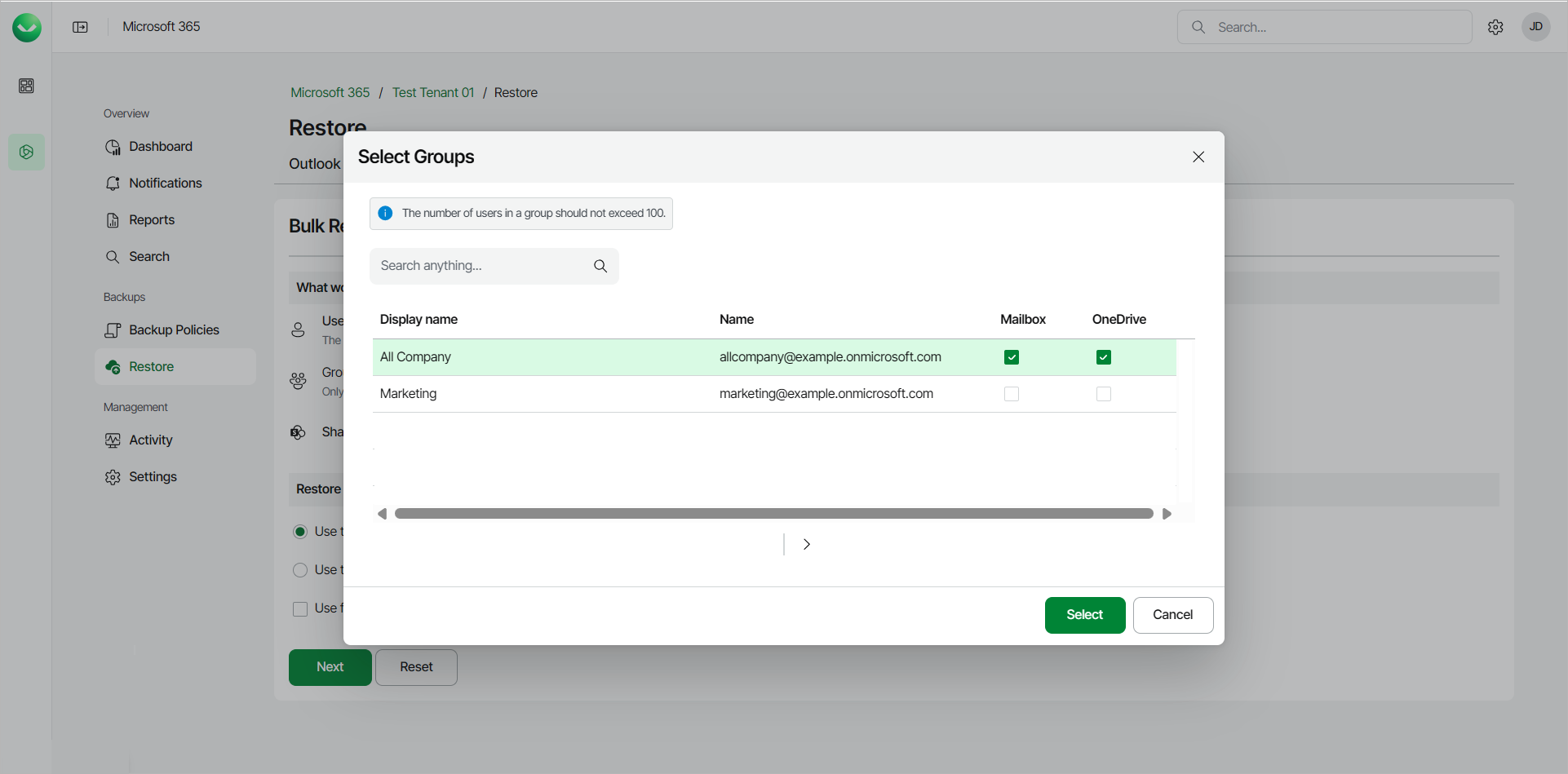Enable OneDrive checkbox for Marketing group
The height and width of the screenshot is (774, 1568).
click(x=1104, y=394)
